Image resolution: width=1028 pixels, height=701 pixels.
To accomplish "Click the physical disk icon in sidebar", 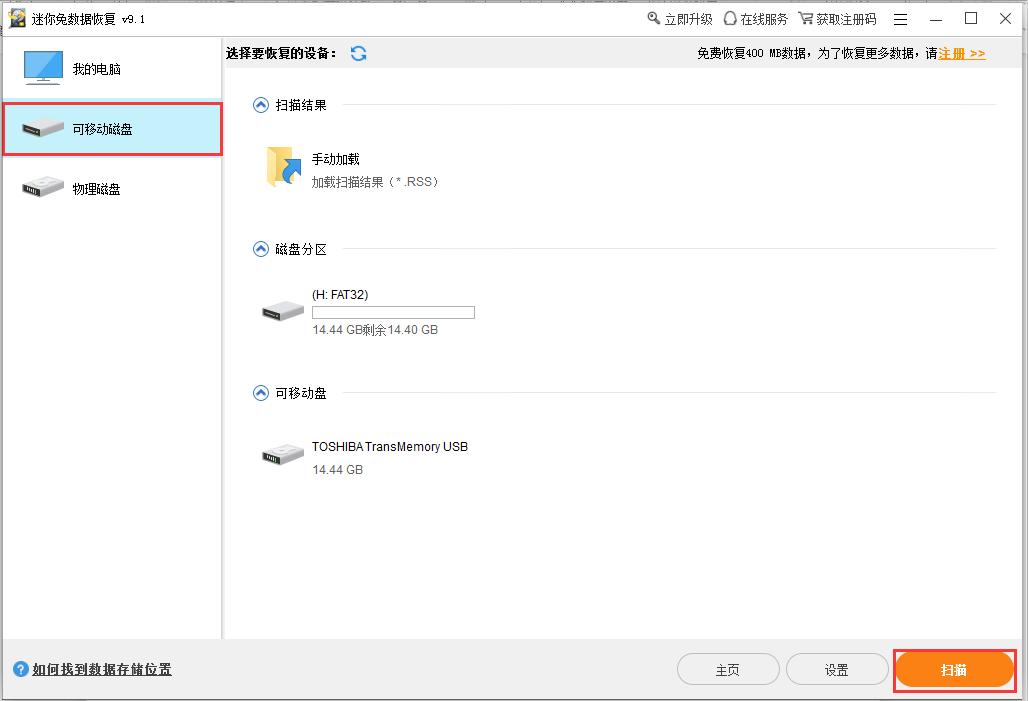I will [x=43, y=188].
